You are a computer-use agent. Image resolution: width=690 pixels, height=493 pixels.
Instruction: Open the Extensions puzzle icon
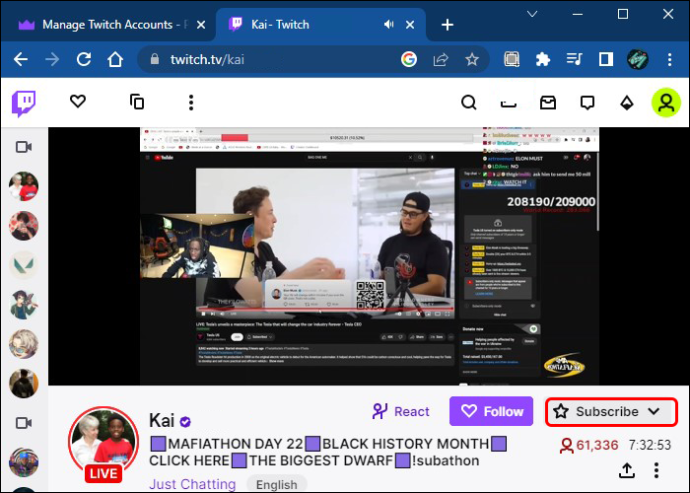[543, 59]
